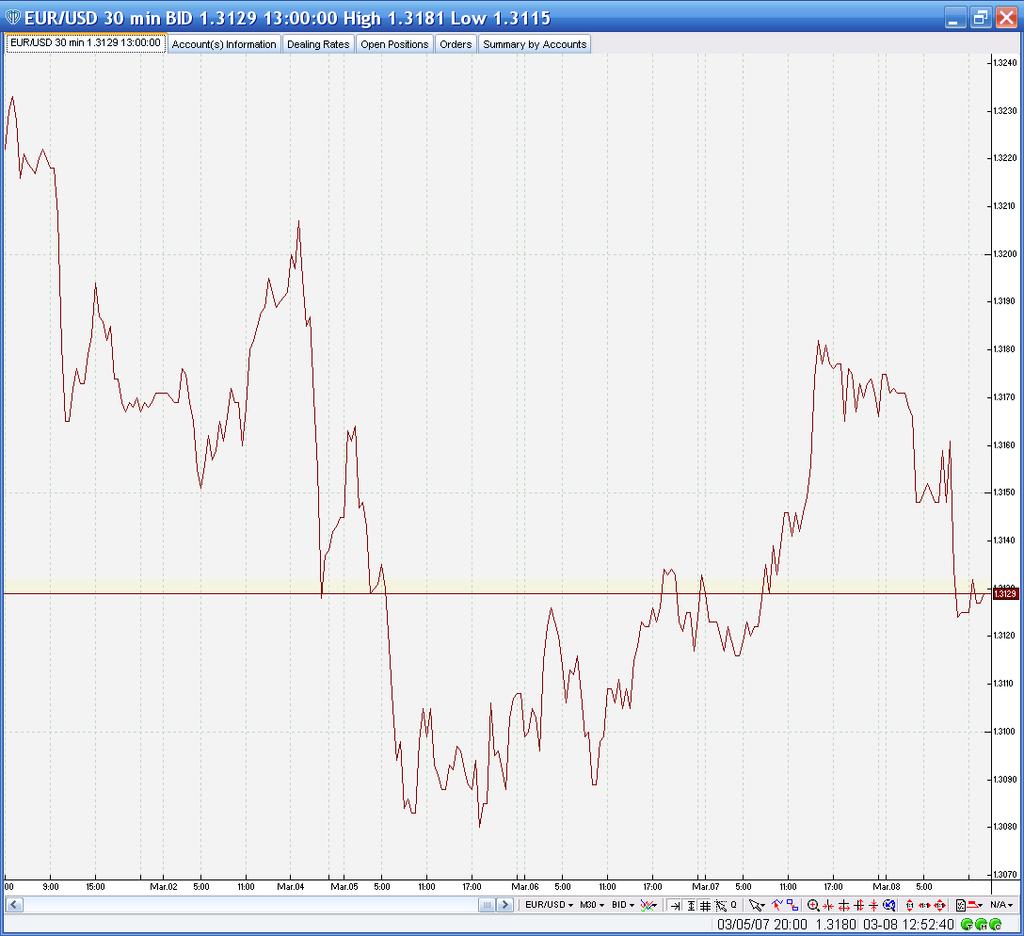The height and width of the screenshot is (936, 1024).
Task: Open the red line style dropdown
Action: 974,905
